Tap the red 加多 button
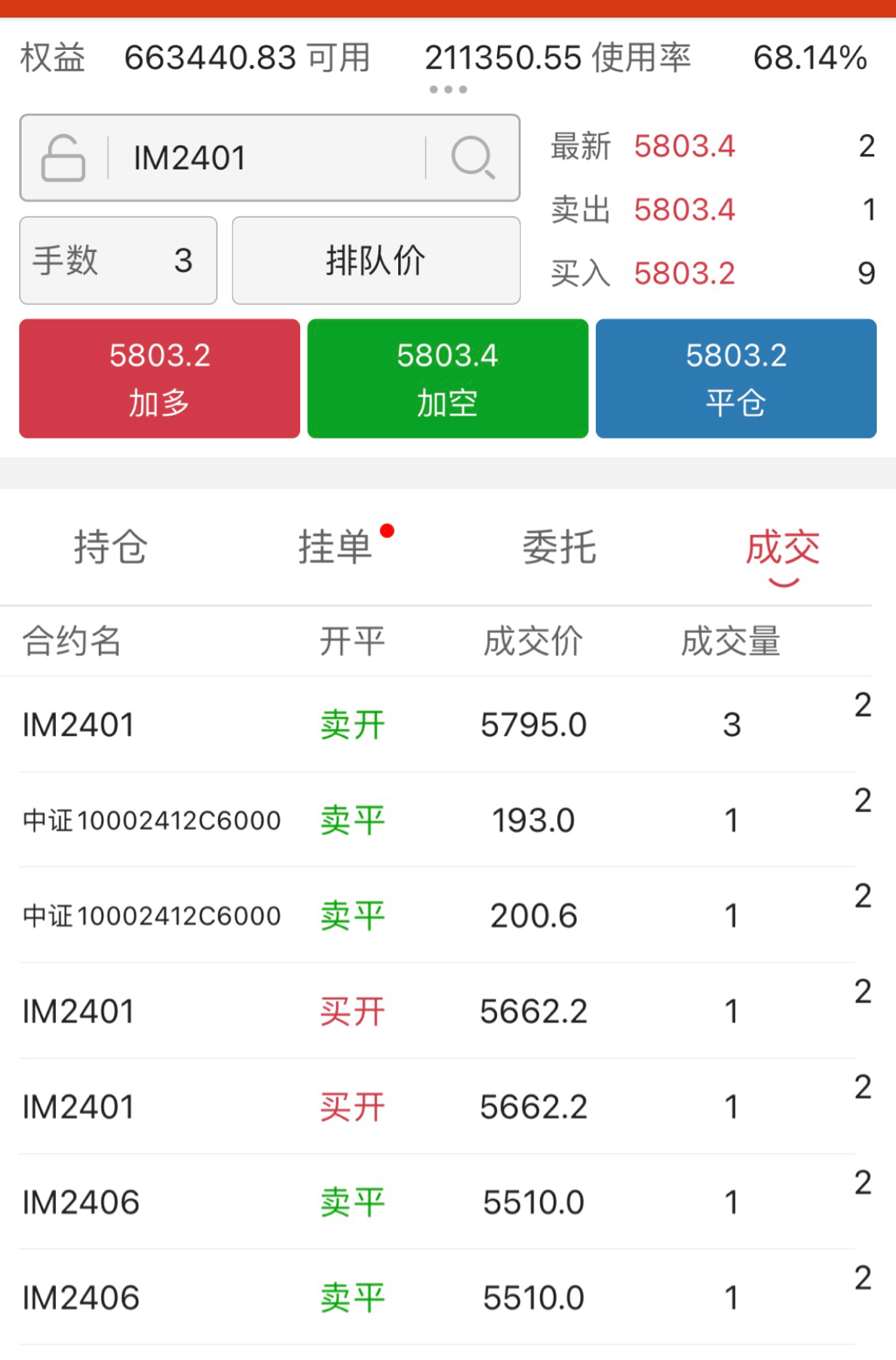896x1360 pixels. tap(159, 378)
